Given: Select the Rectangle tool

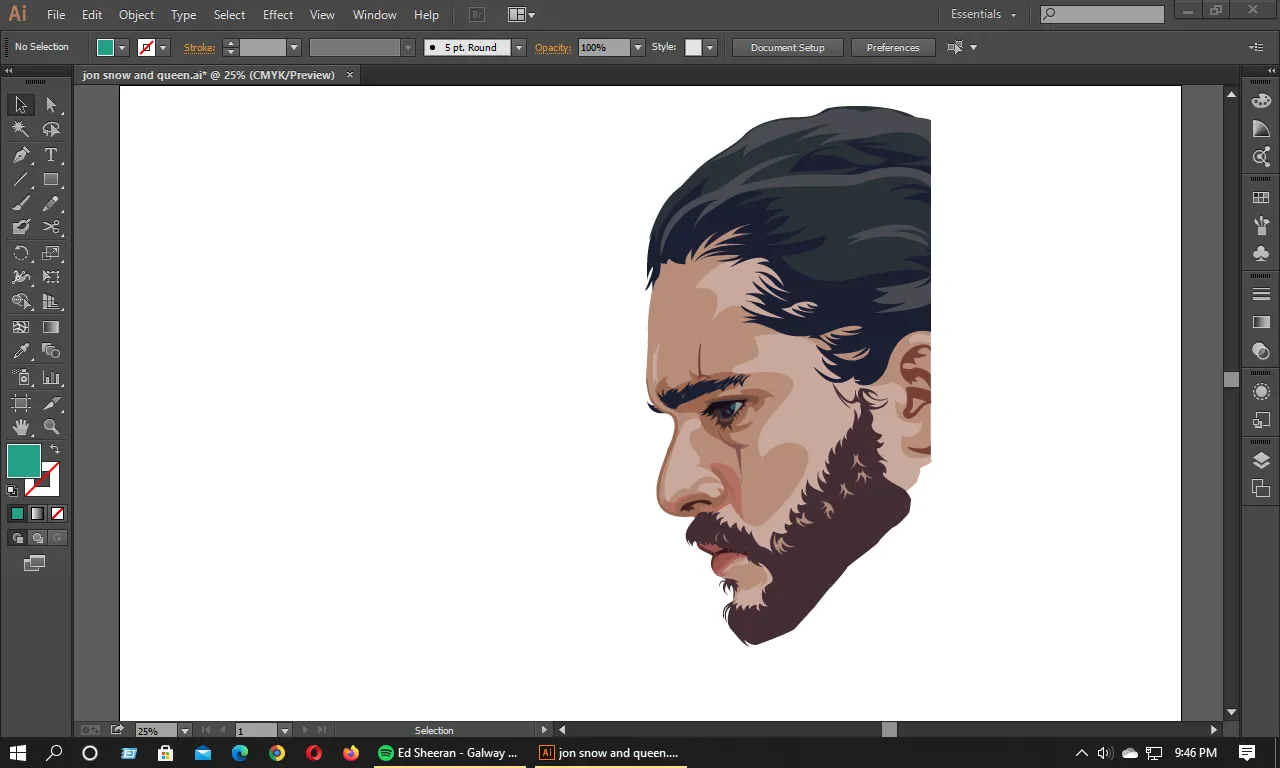Looking at the screenshot, I should click(51, 180).
